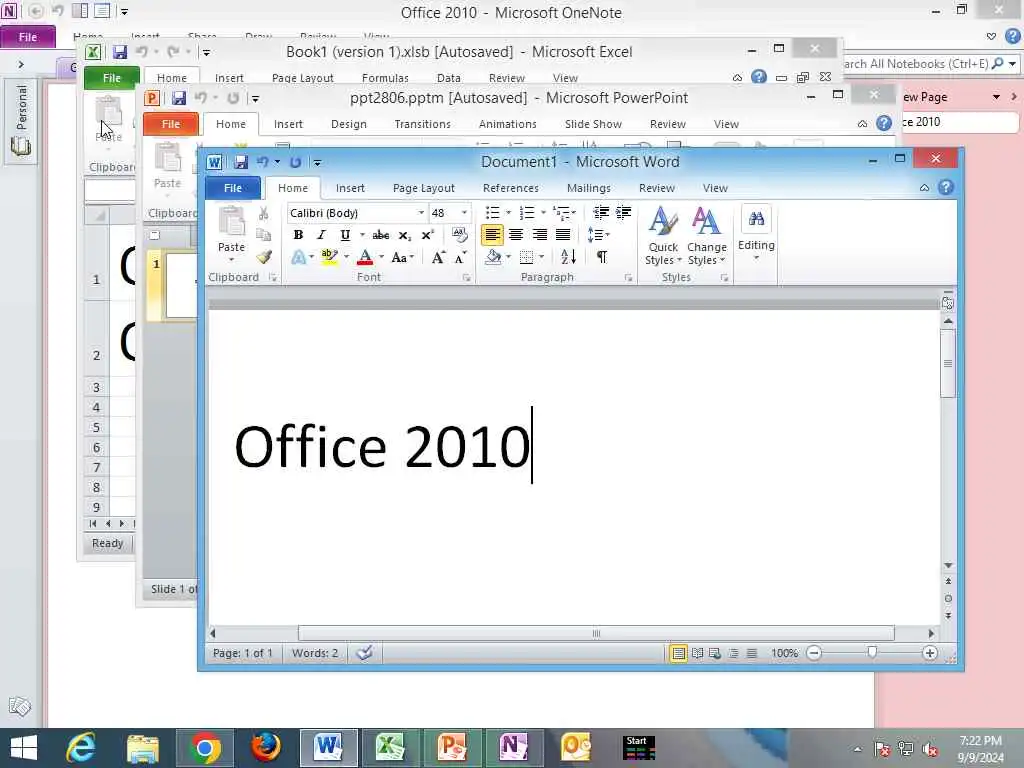Click Paste button in Word Clipboard group
1024x768 pixels.
click(231, 234)
